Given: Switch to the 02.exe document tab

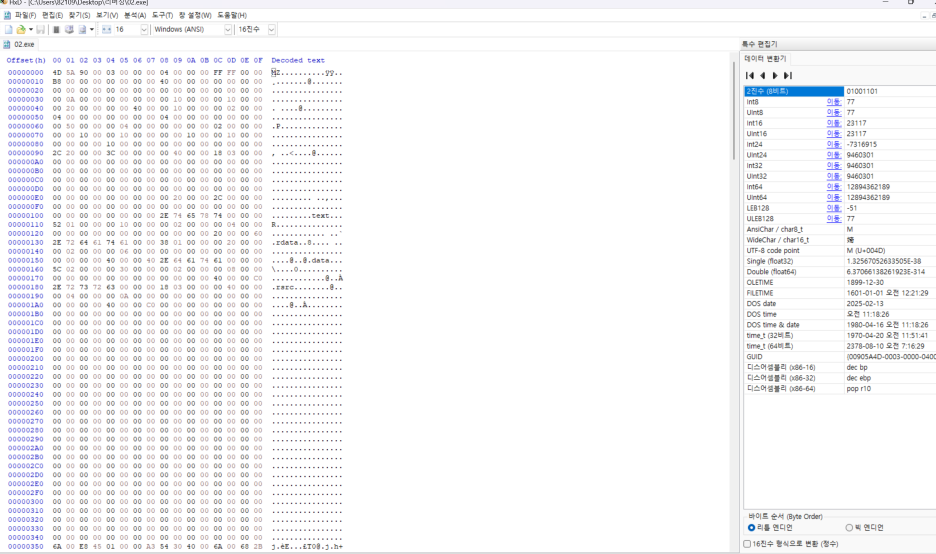Looking at the screenshot, I should click(20, 44).
